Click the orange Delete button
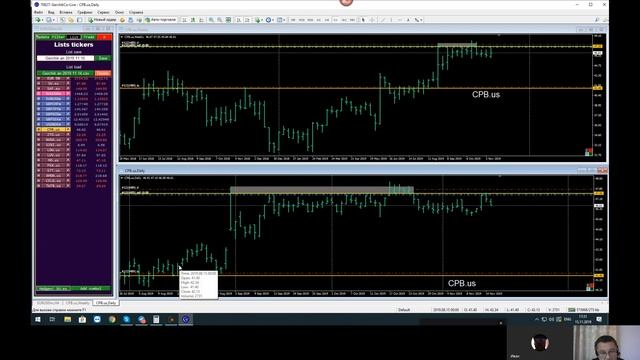The height and width of the screenshot is (360, 640). pyautogui.click(x=103, y=73)
